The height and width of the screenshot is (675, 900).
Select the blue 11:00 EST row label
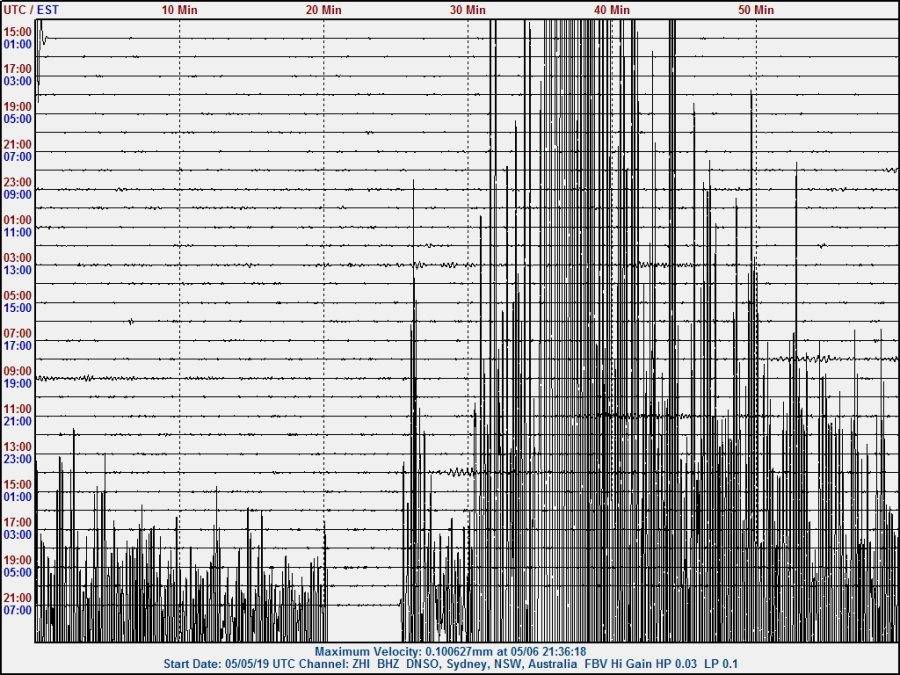(17, 232)
